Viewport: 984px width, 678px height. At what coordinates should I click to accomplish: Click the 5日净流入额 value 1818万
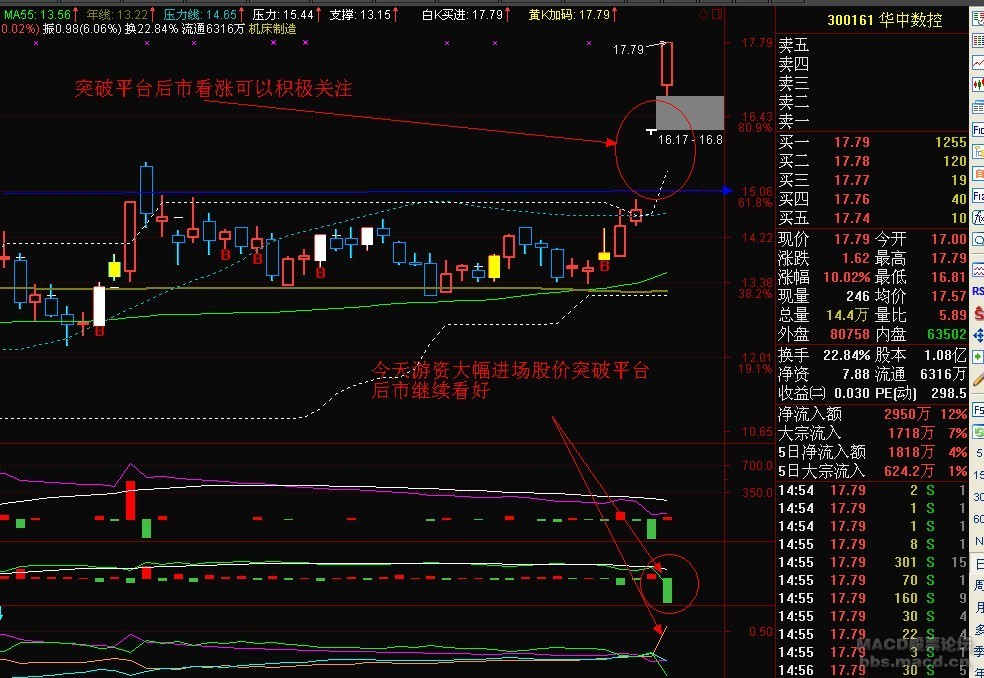click(x=911, y=452)
